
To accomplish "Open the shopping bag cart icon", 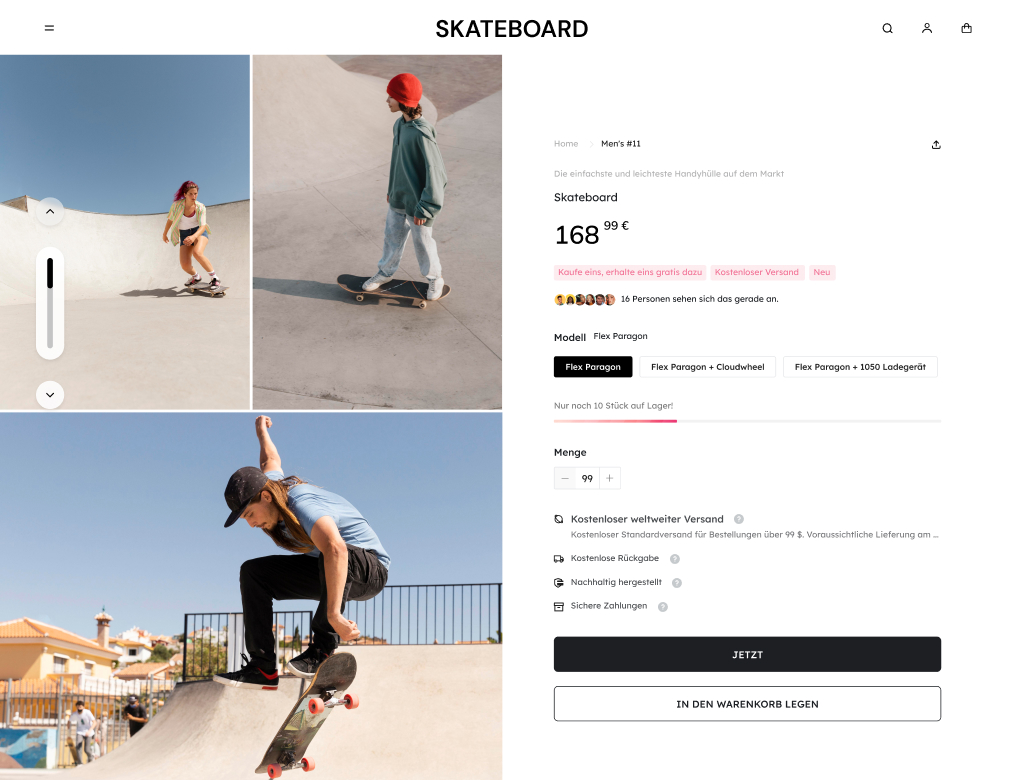I will 967,29.
